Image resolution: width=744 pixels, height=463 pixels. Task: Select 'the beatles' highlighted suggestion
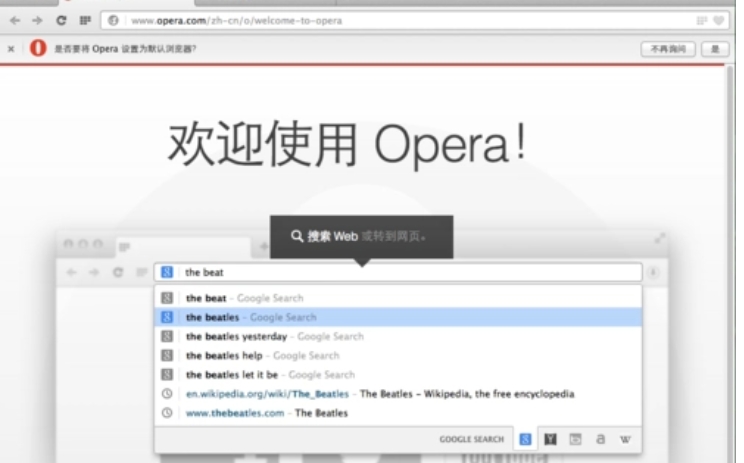[x=398, y=317]
